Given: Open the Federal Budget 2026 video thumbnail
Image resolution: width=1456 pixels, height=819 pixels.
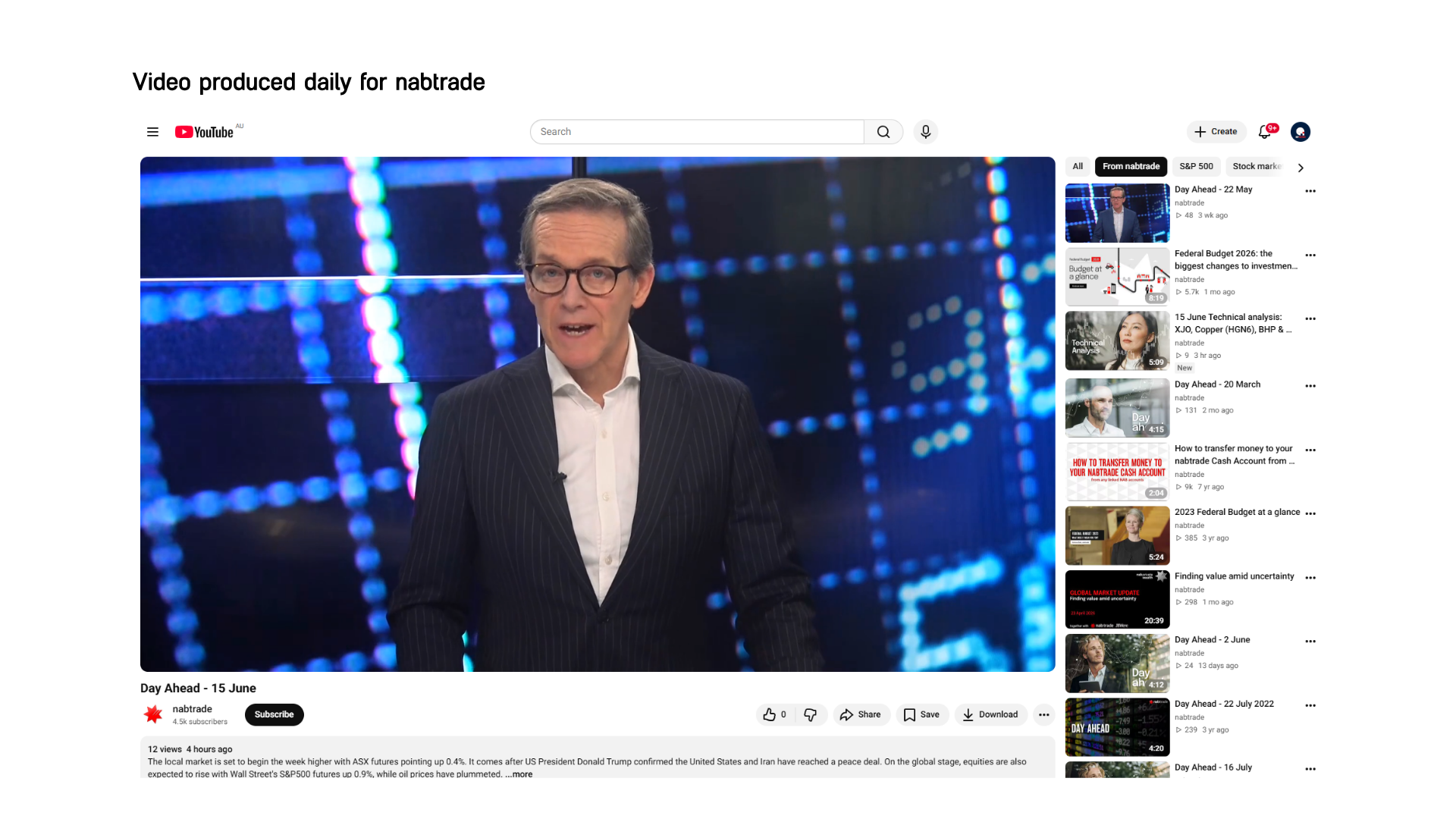Looking at the screenshot, I should pos(1117,276).
